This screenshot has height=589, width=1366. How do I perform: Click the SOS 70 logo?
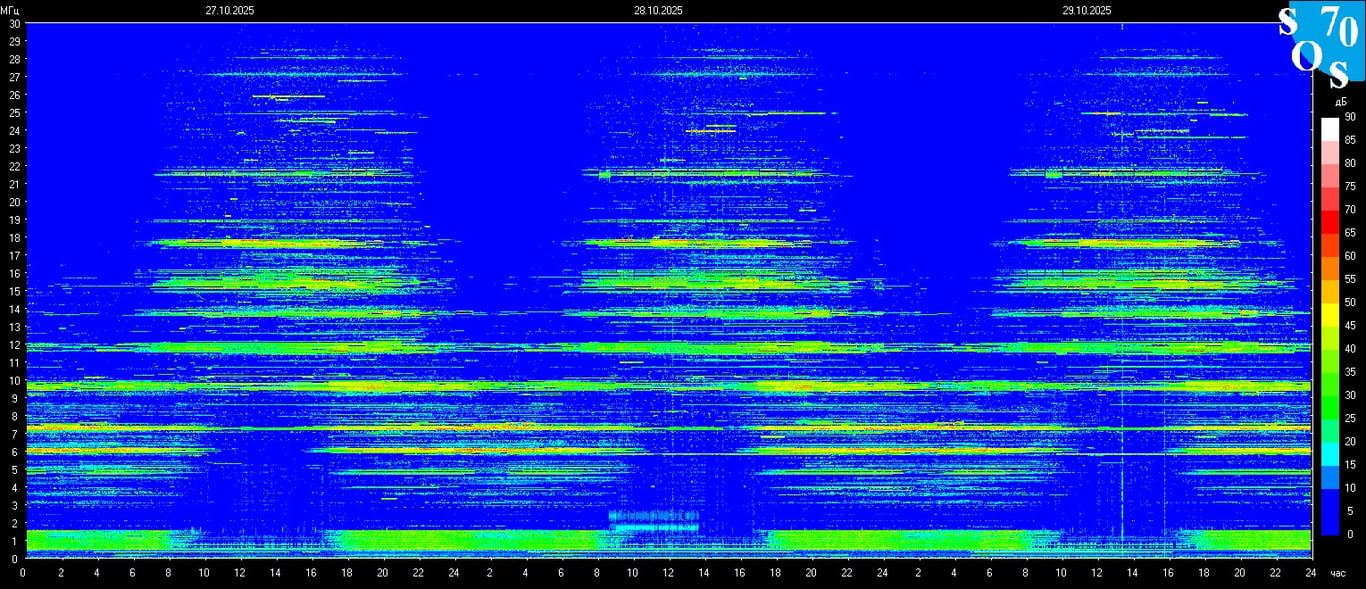1320,42
